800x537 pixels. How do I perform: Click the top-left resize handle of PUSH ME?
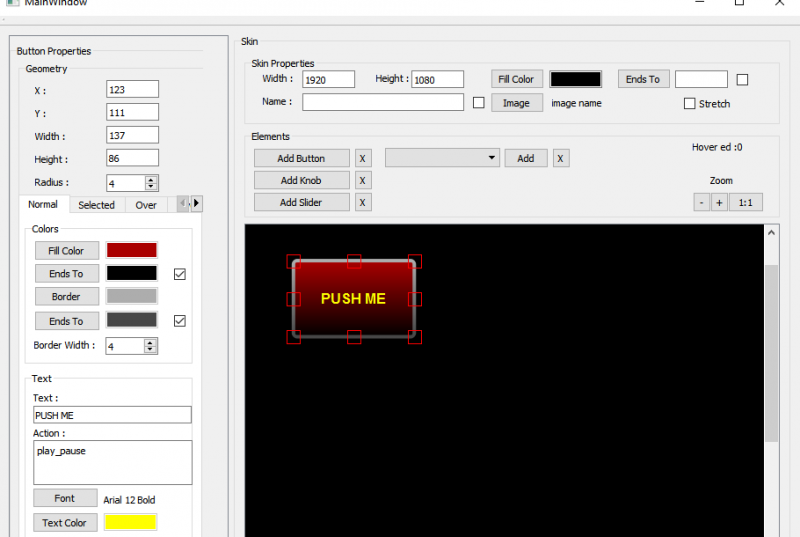[293, 262]
